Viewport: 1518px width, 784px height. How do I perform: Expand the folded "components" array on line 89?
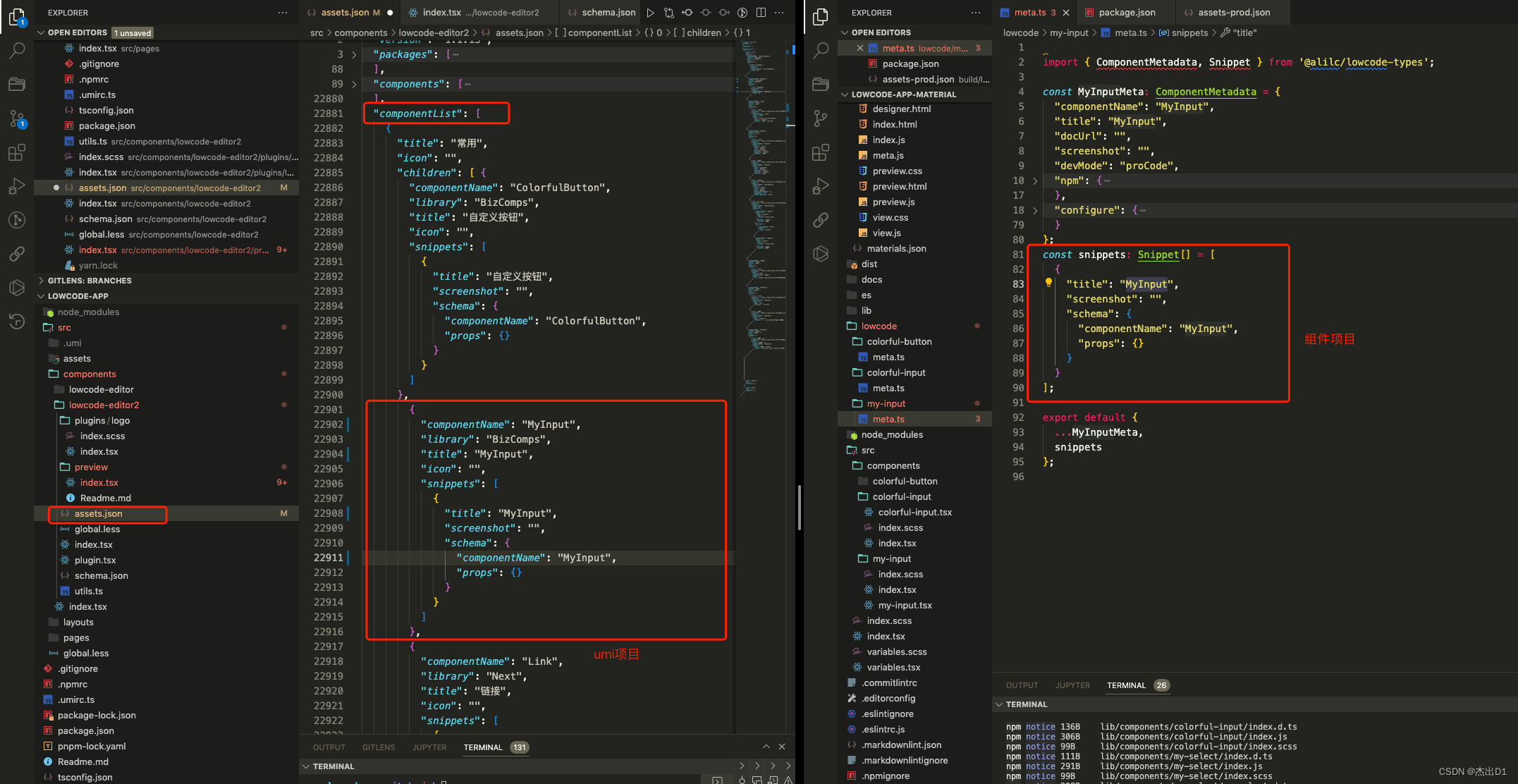point(354,84)
